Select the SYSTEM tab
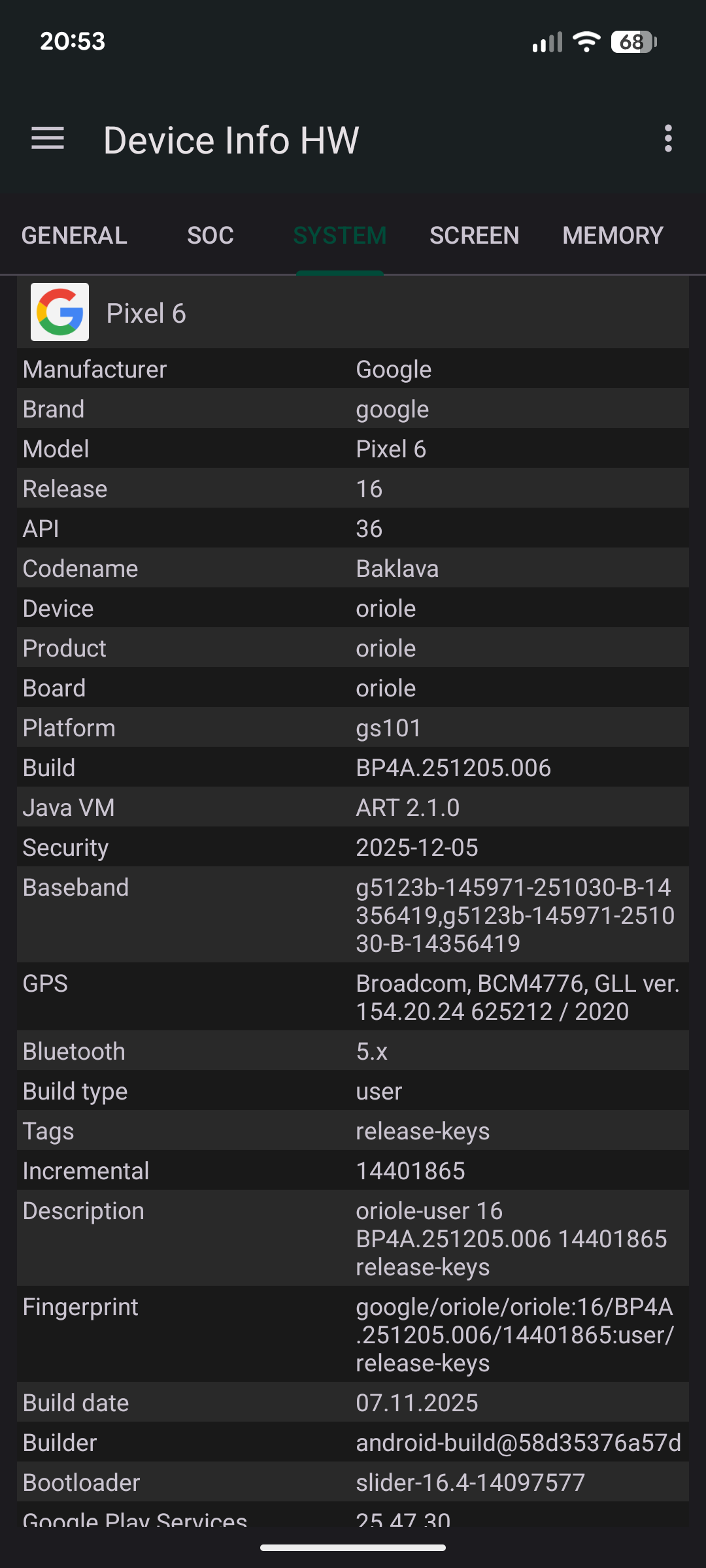706x1568 pixels. tap(340, 236)
